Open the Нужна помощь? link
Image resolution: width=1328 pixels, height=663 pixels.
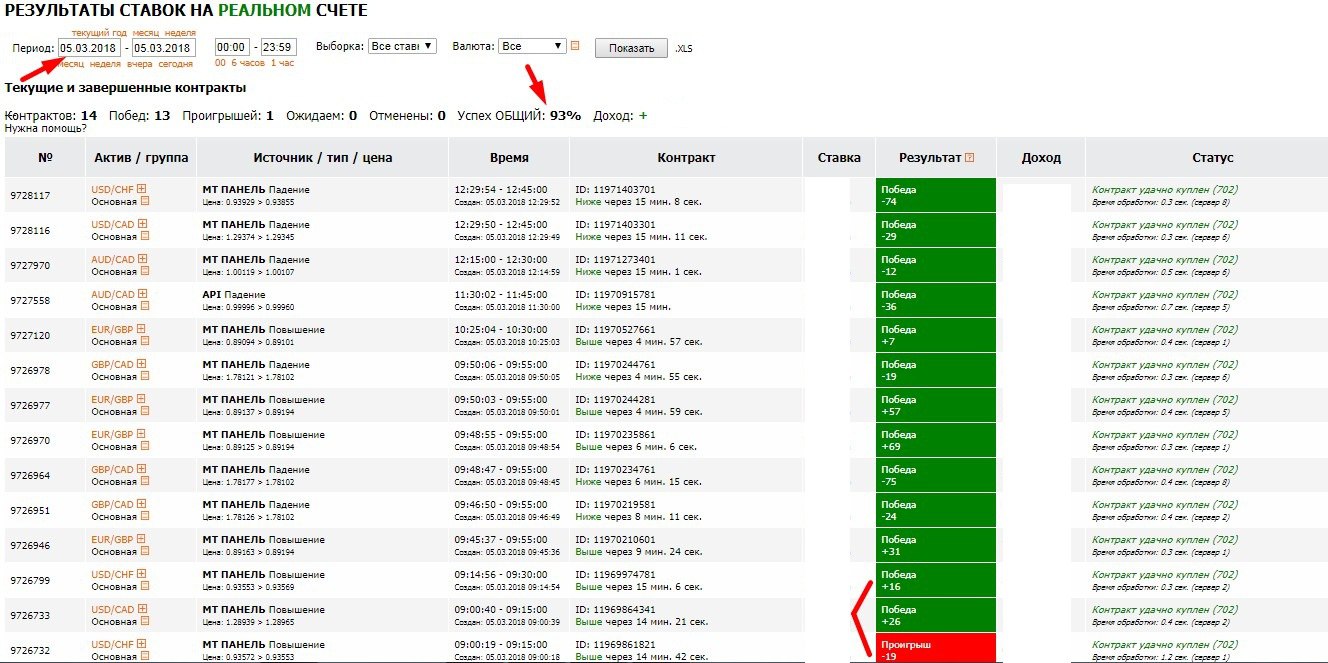(46, 128)
